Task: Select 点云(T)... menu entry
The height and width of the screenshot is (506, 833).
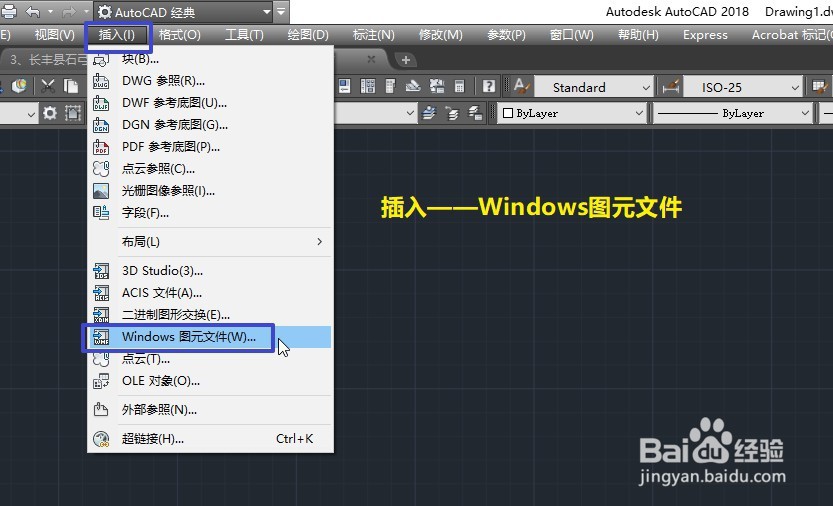Action: pos(210,359)
